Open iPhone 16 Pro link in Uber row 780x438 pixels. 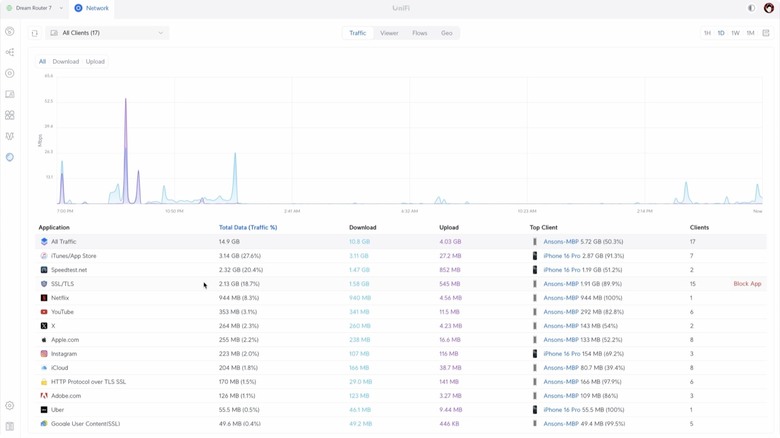click(562, 410)
